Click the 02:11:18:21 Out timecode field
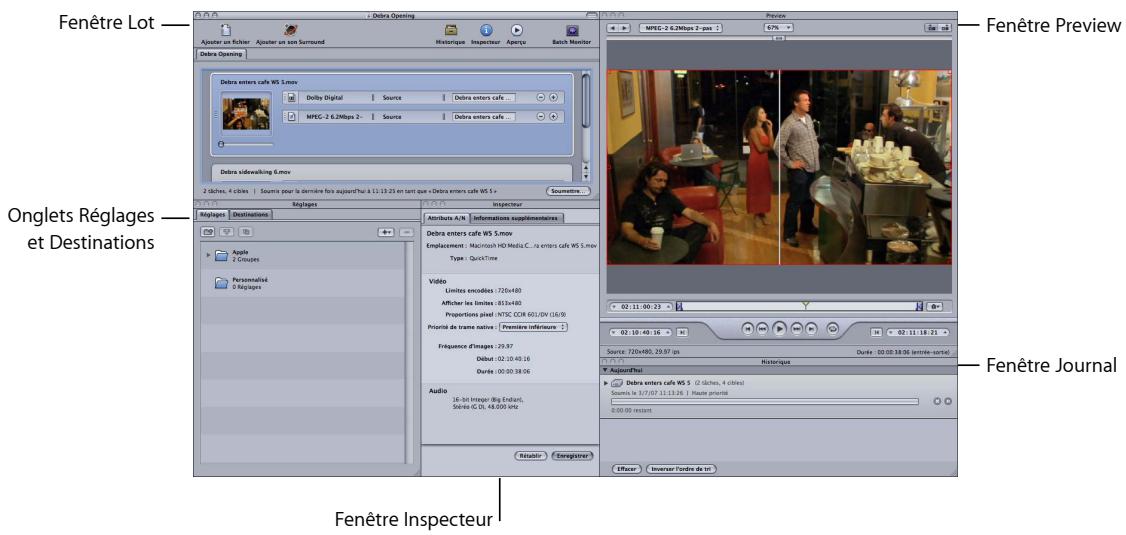 (x=917, y=332)
